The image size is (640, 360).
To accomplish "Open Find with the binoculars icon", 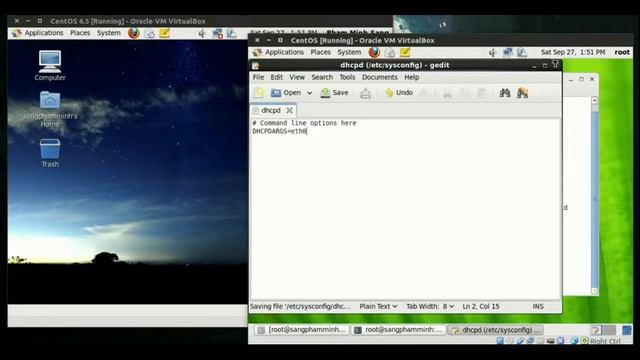I will [x=505, y=93].
